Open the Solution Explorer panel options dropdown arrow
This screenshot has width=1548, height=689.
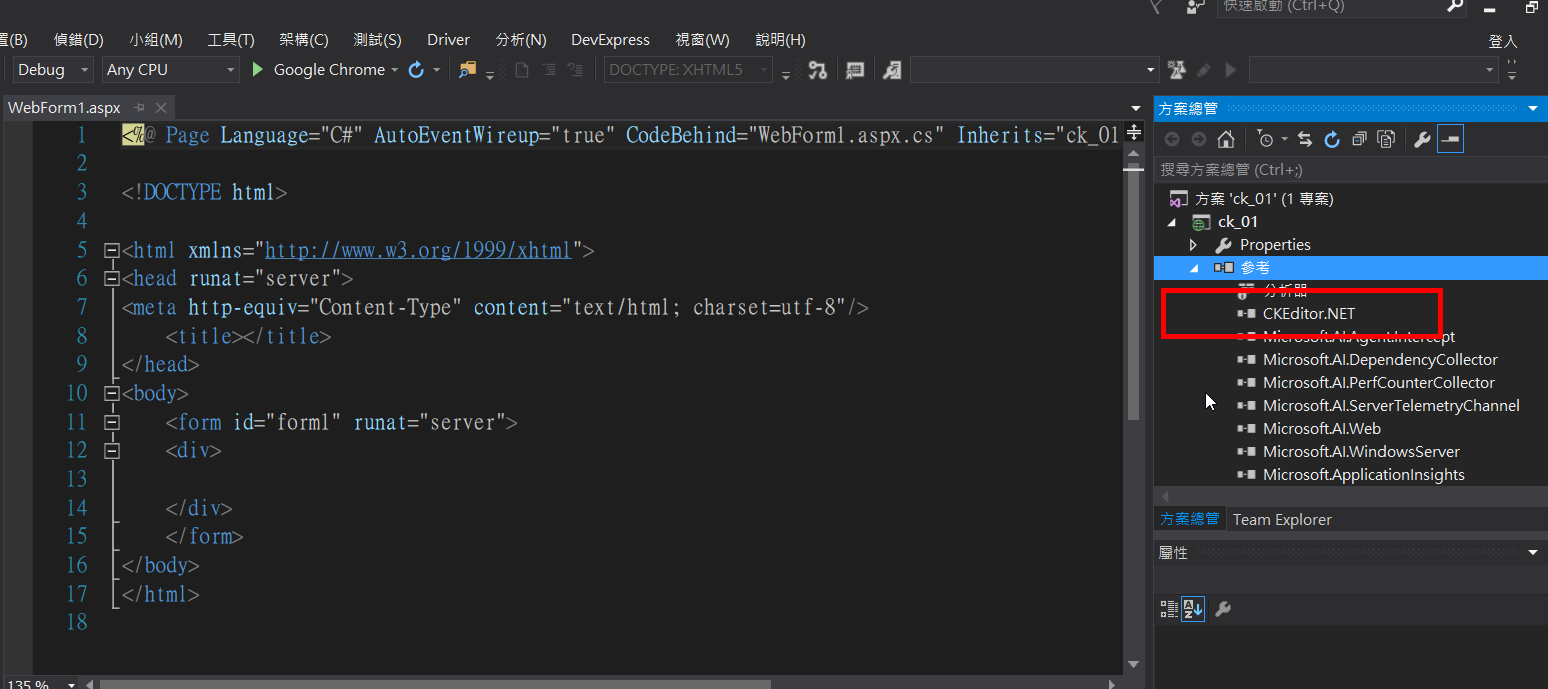tap(1533, 108)
